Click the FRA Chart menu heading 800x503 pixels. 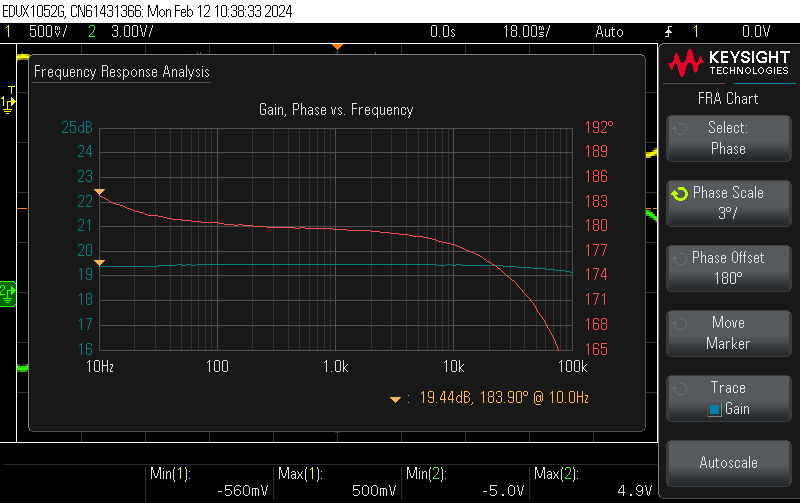[728, 98]
